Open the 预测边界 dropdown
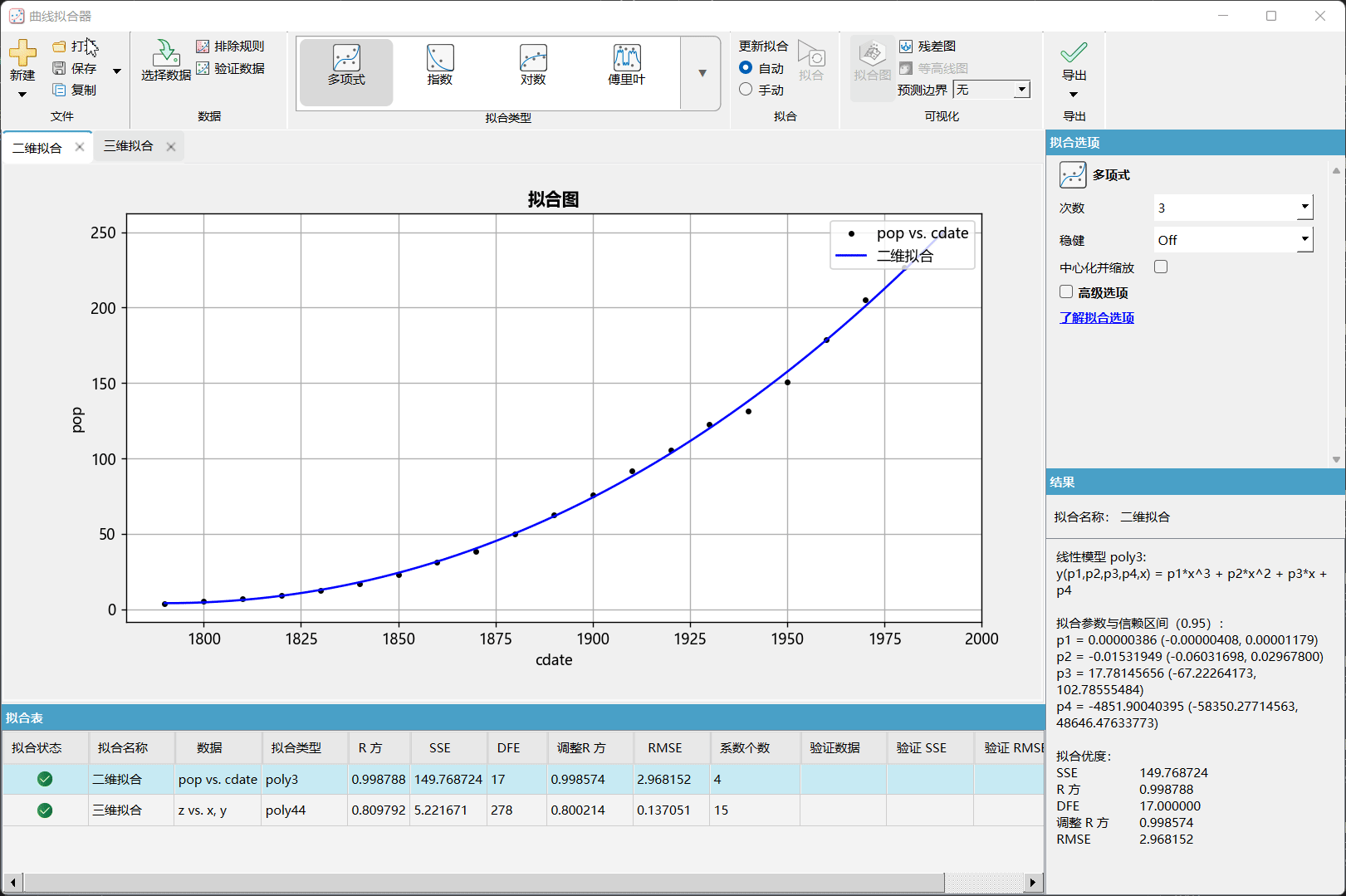Viewport: 1346px width, 896px height. tap(1022, 89)
